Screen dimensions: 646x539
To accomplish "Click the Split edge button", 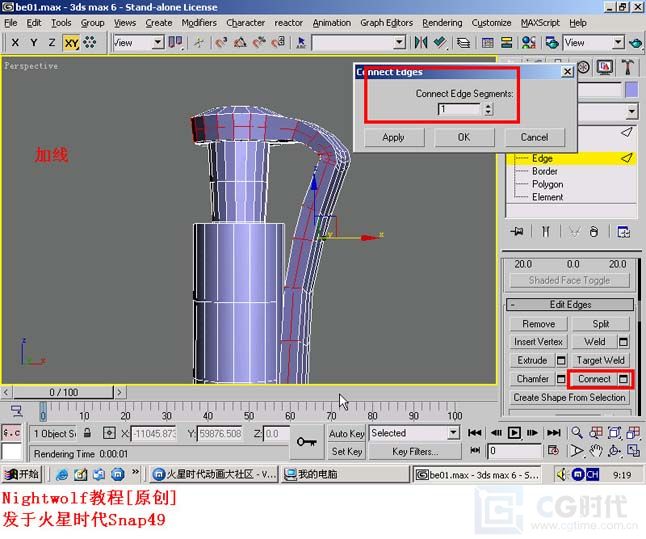I will (x=601, y=324).
